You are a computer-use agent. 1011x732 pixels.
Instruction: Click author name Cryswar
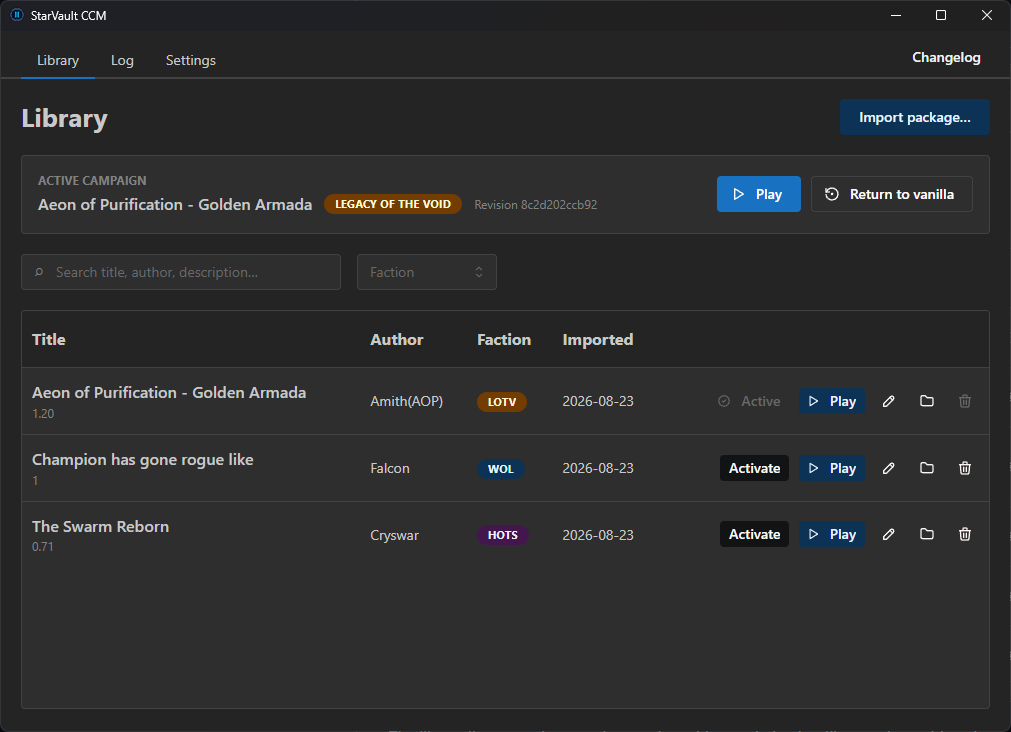pyautogui.click(x=395, y=535)
